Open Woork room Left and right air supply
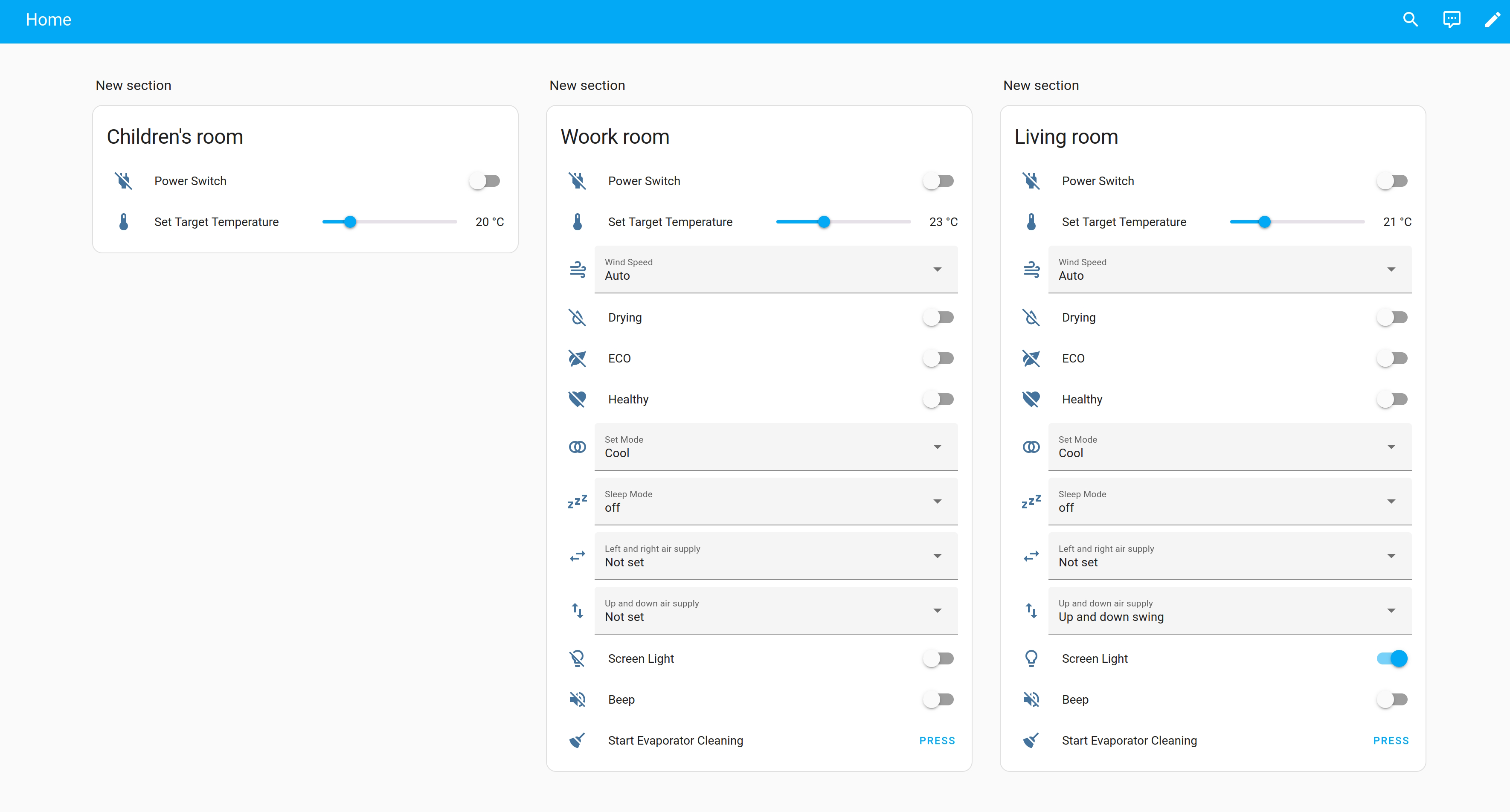The height and width of the screenshot is (812, 1510). pos(776,556)
